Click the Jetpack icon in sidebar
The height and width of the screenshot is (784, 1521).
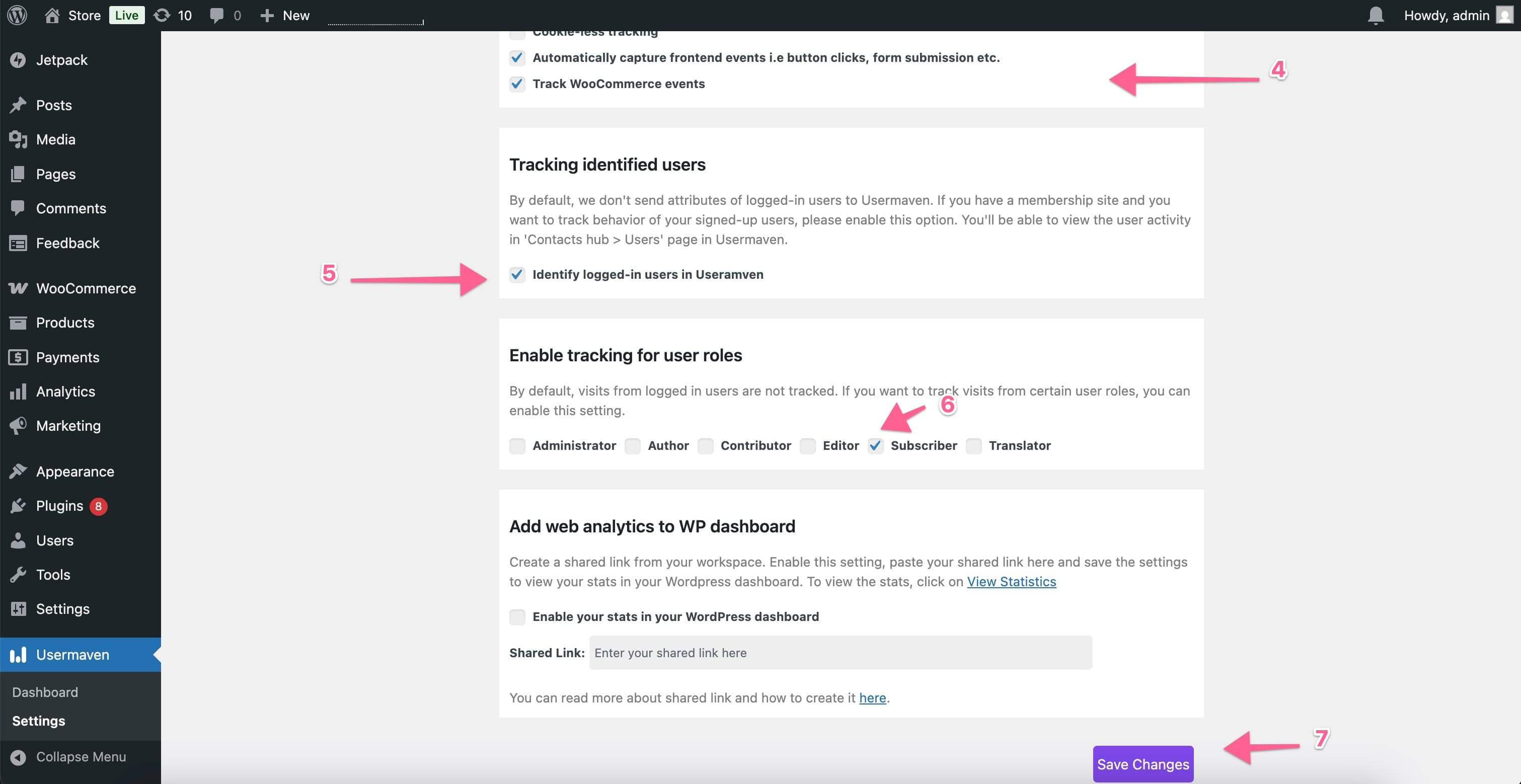click(18, 59)
